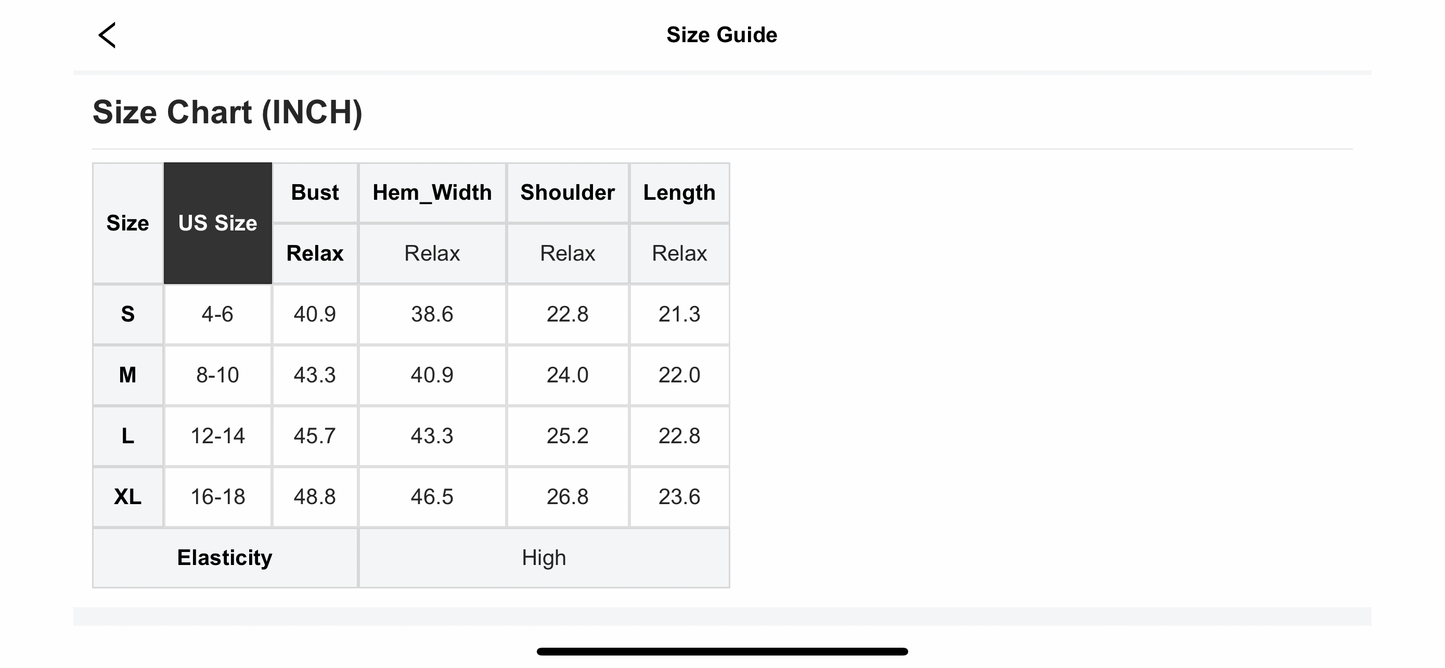Click the High elasticity value
Image resolution: width=1445 pixels, height=668 pixels.
point(544,558)
